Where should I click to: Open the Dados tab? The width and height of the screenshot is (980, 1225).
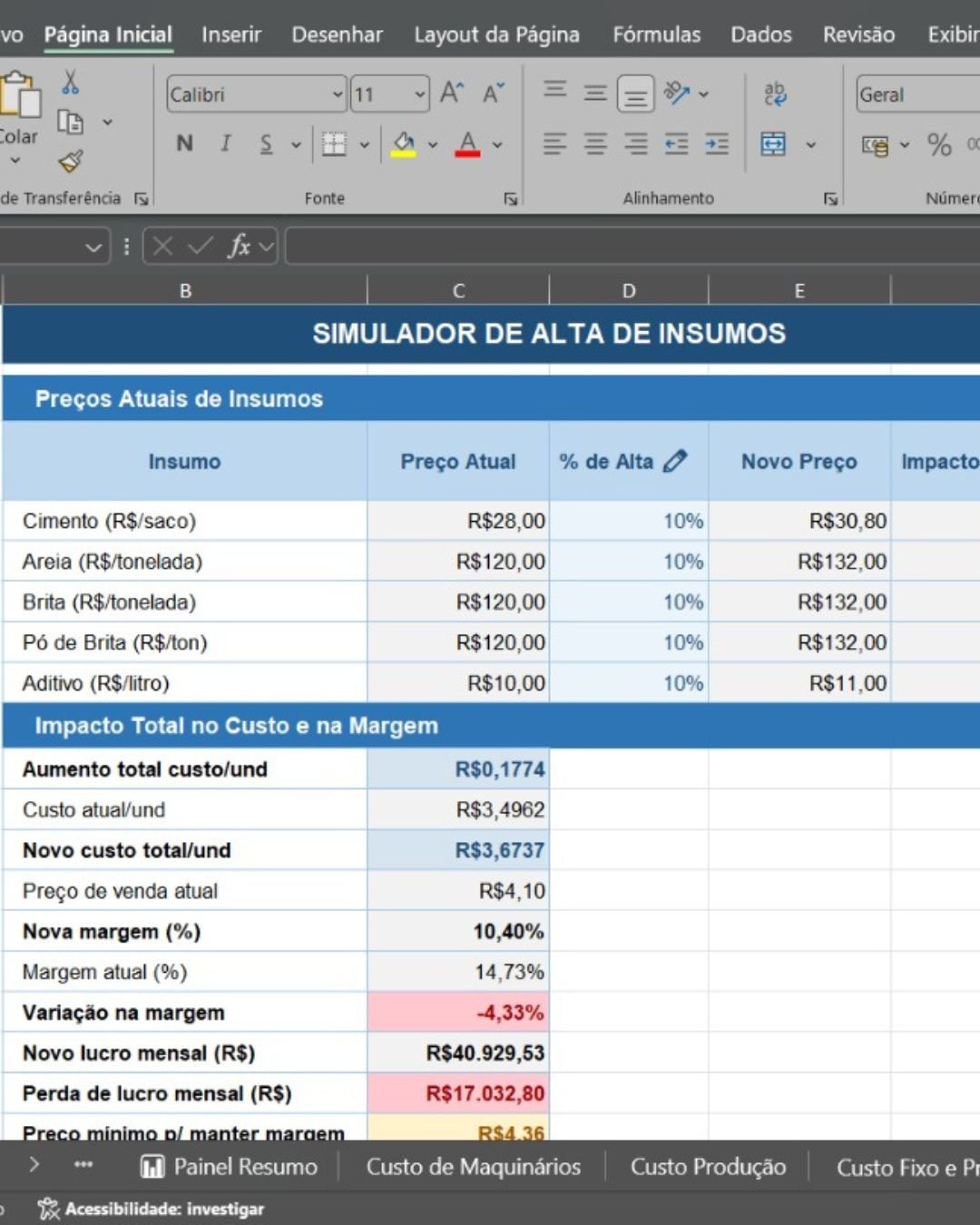pos(761,34)
